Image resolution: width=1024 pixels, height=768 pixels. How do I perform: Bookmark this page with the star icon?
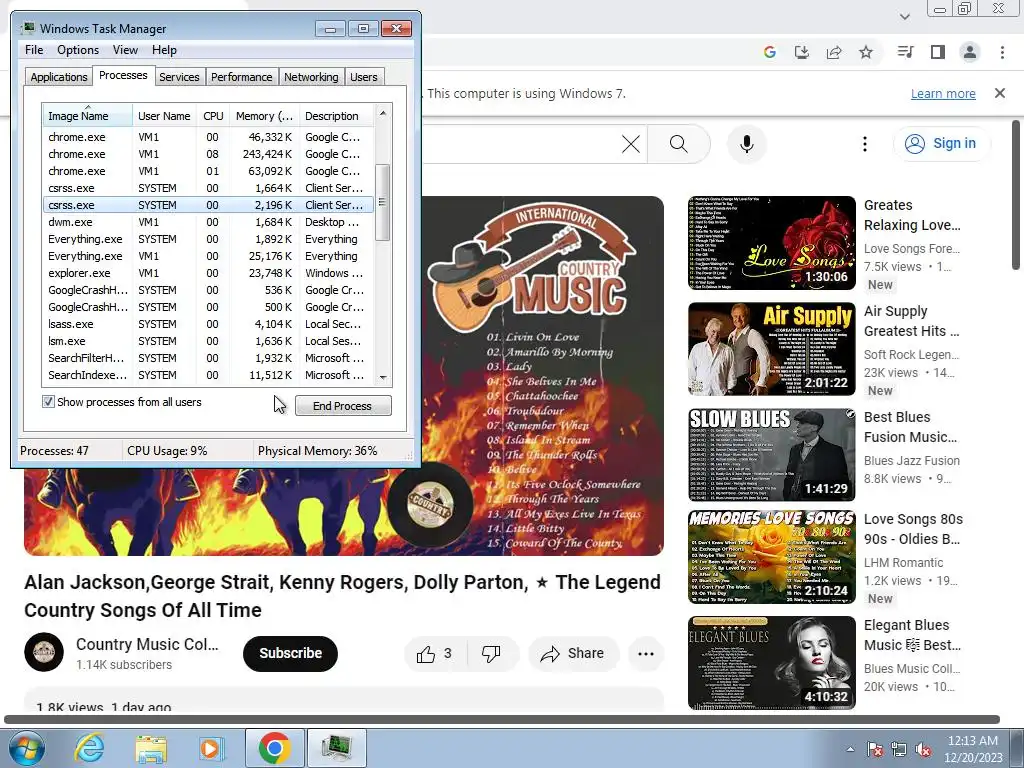pyautogui.click(x=866, y=52)
